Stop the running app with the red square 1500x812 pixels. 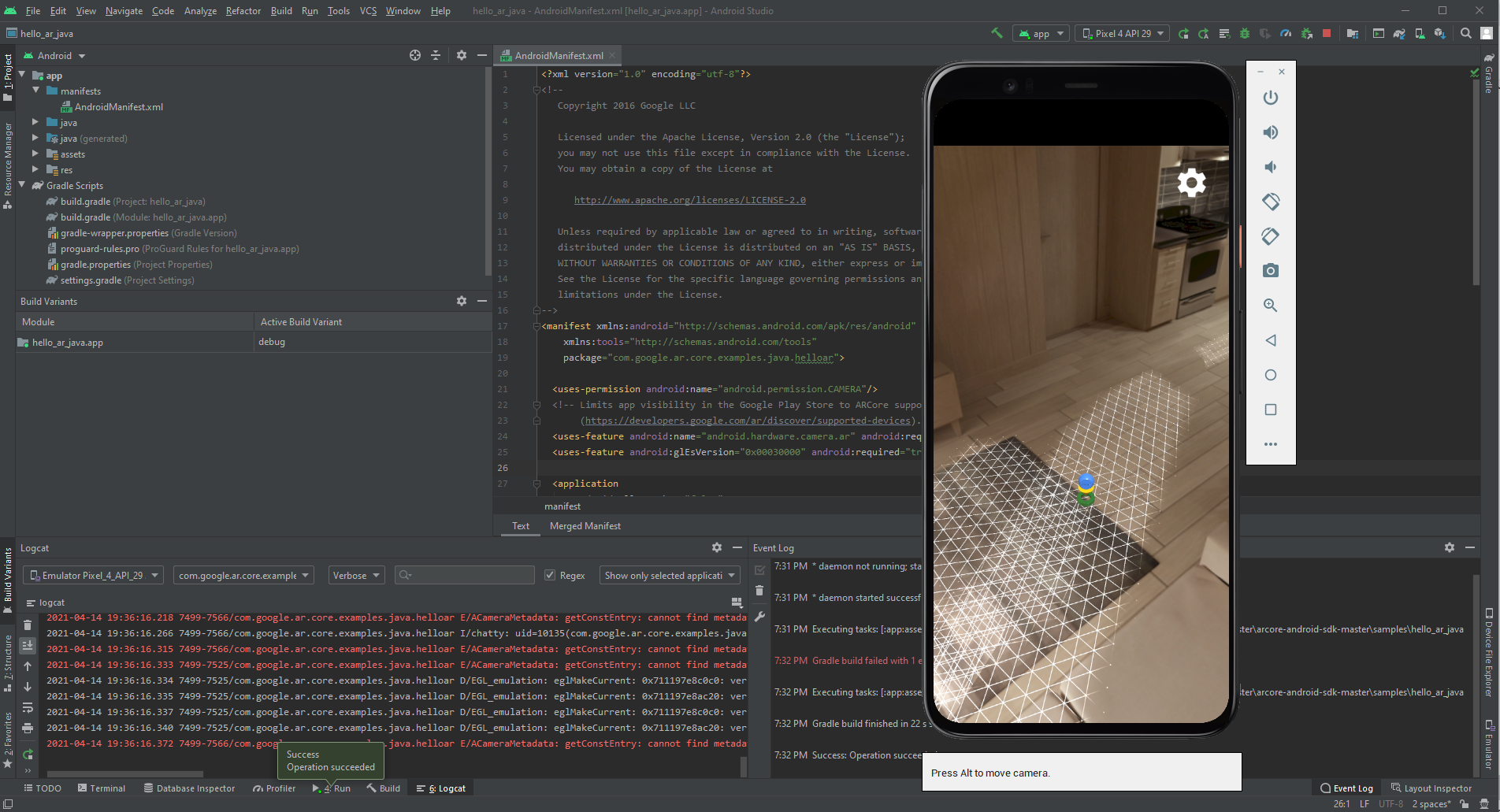pyautogui.click(x=1327, y=33)
